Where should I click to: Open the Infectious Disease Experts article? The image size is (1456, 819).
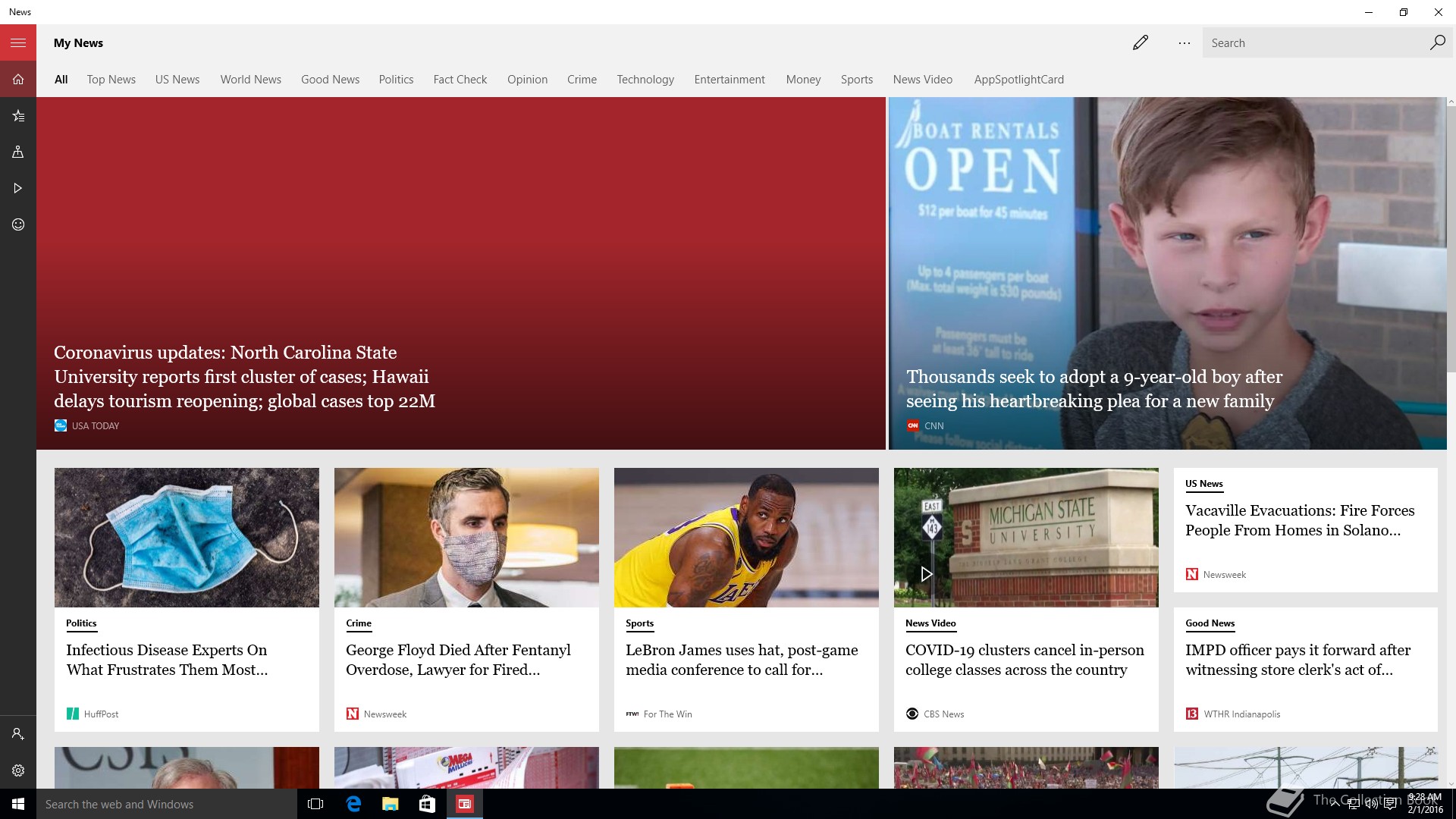coord(167,660)
